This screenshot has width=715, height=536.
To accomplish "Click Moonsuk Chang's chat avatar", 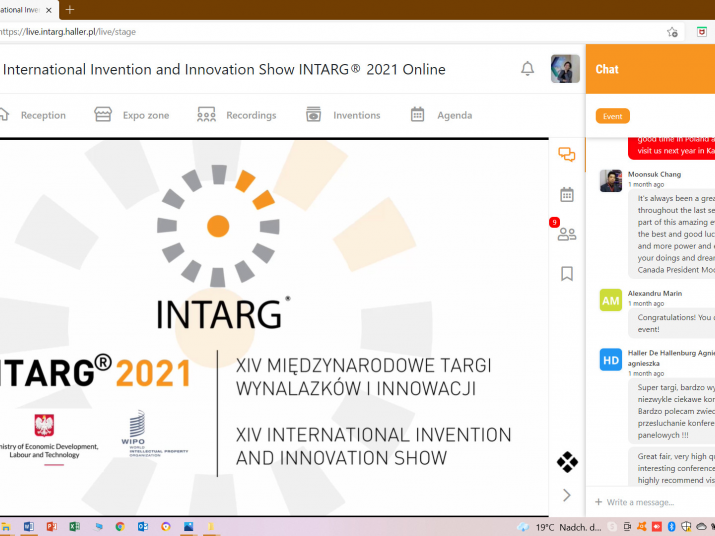I will coord(610,181).
